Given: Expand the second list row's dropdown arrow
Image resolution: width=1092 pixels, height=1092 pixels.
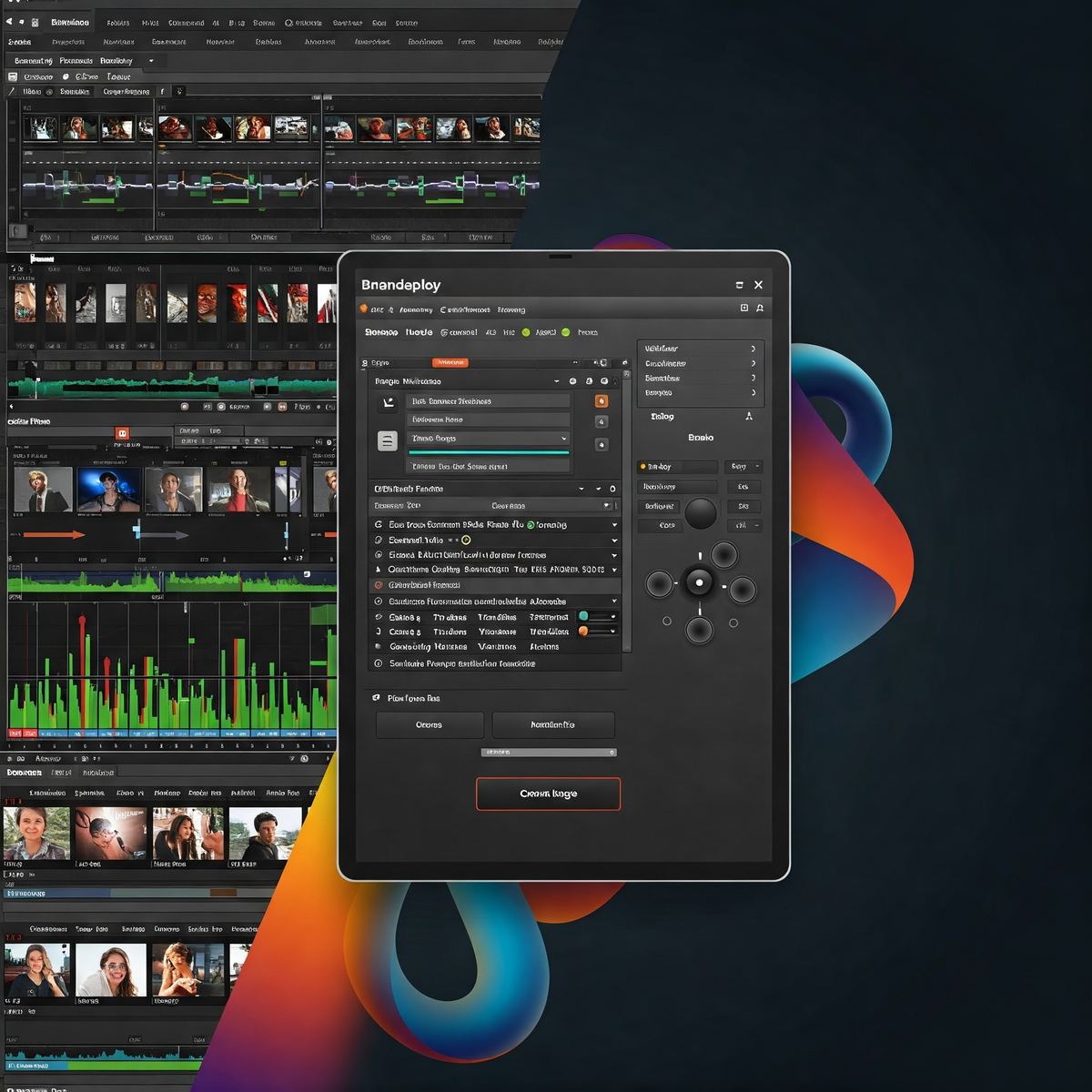Looking at the screenshot, I should tap(614, 541).
